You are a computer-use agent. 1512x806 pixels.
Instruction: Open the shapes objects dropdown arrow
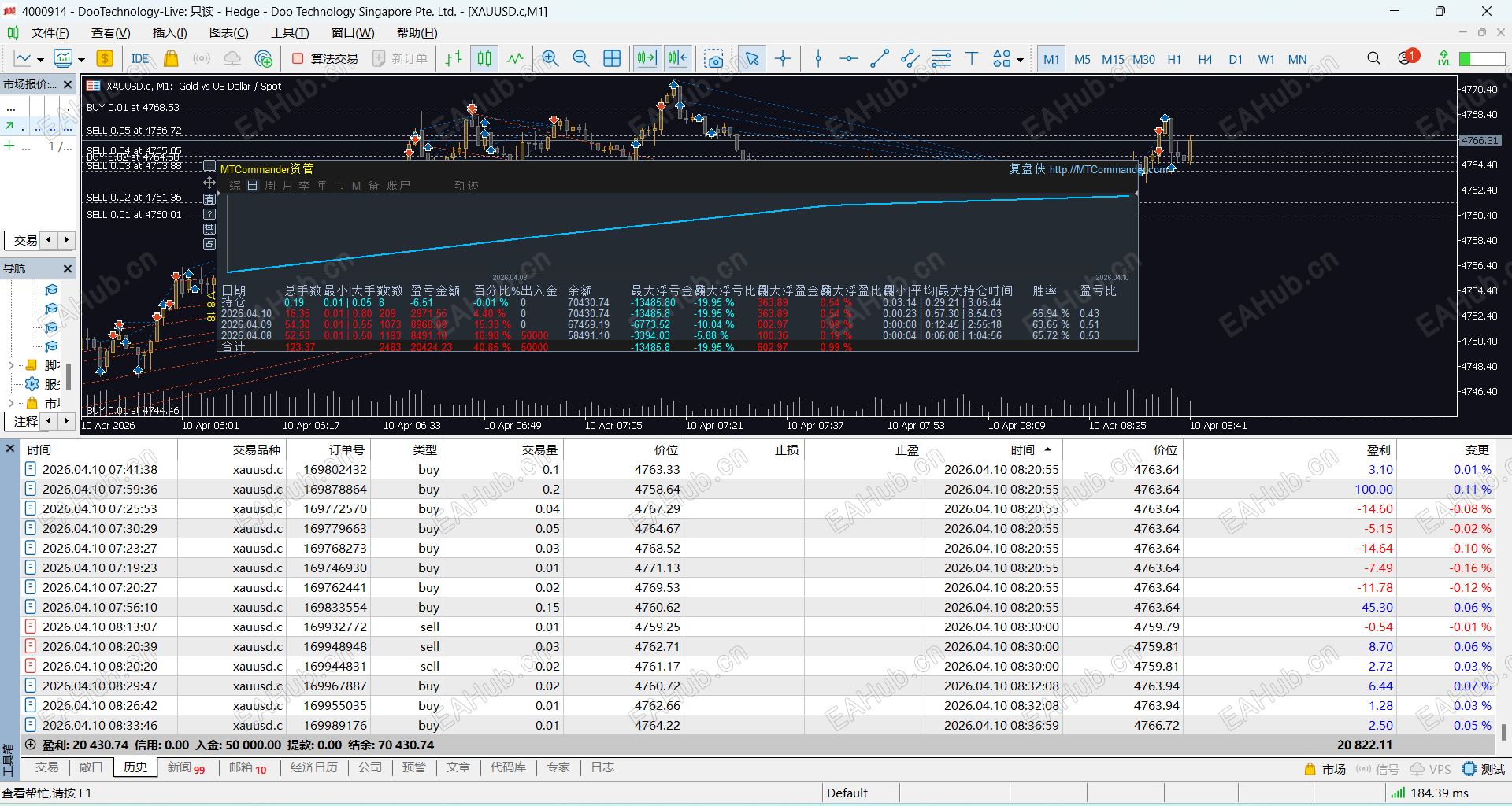pos(1021,60)
